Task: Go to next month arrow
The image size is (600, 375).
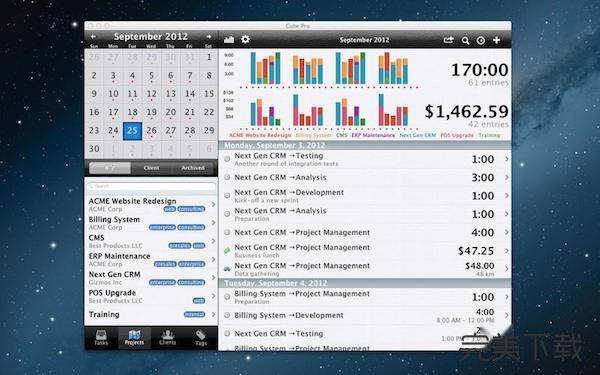Action: [209, 37]
